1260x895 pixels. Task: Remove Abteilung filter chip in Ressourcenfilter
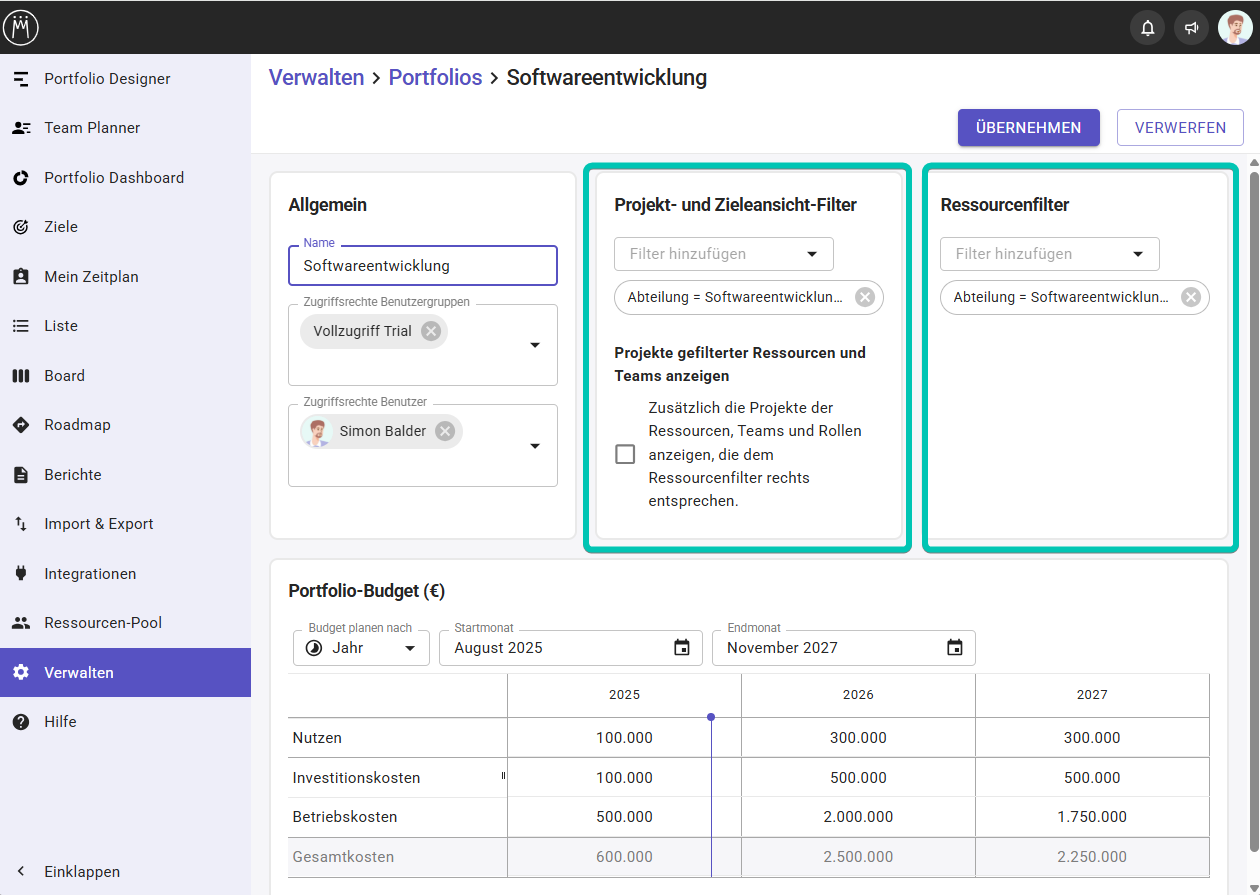tap(1190, 297)
